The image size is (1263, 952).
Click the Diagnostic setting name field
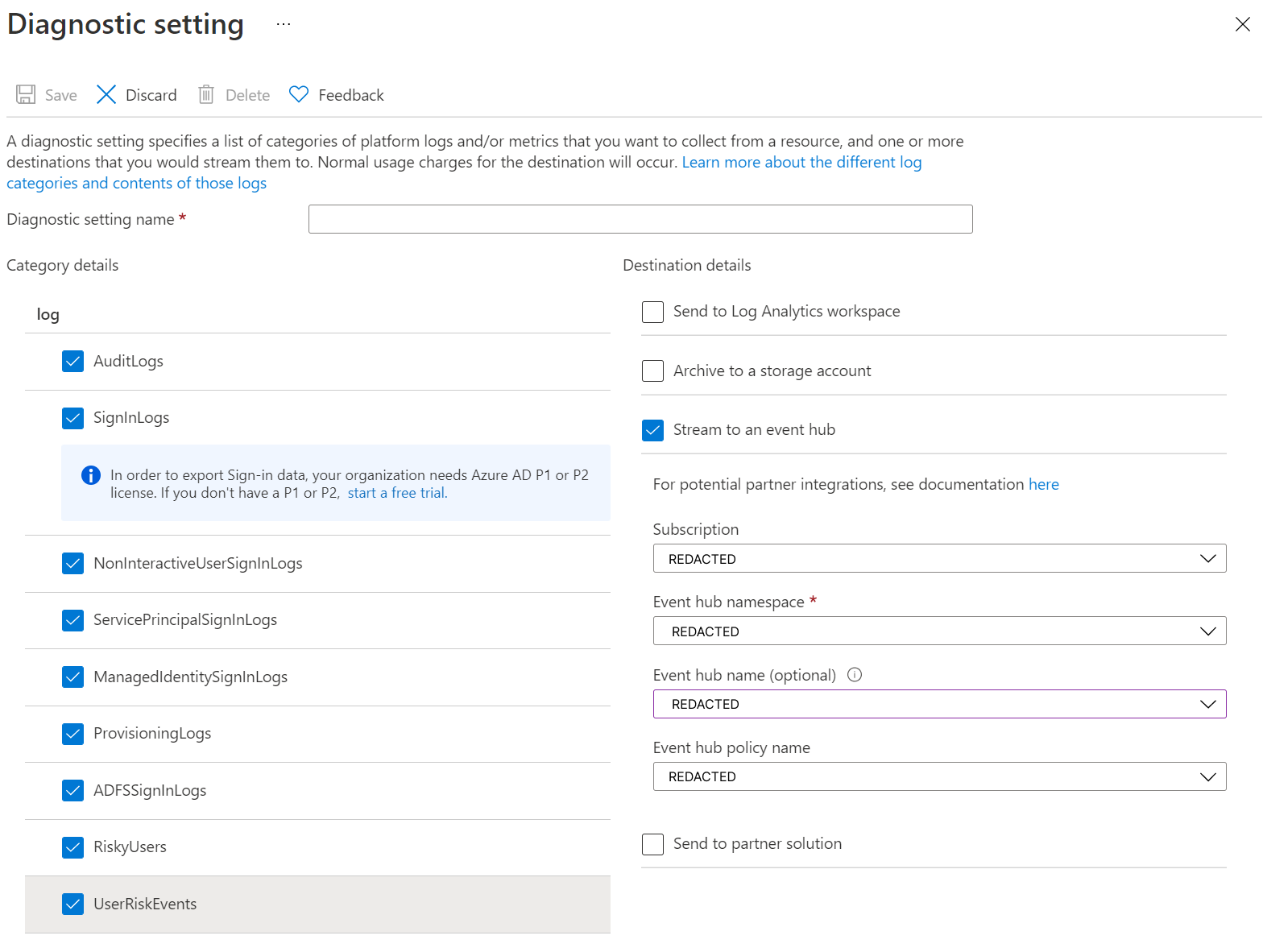click(640, 219)
